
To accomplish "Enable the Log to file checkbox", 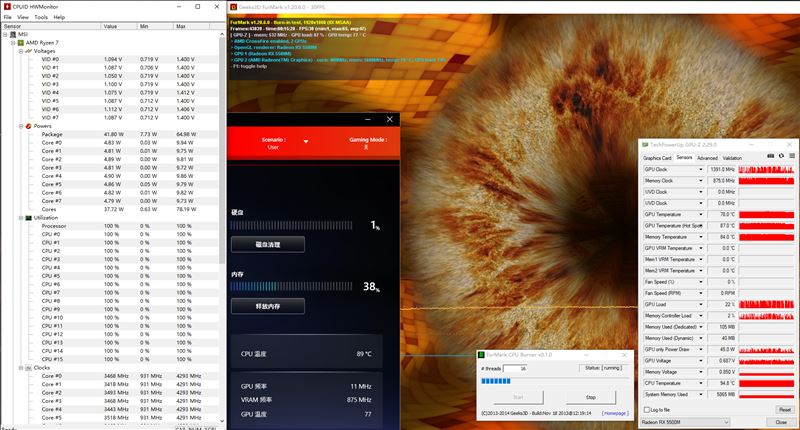I will point(647,410).
